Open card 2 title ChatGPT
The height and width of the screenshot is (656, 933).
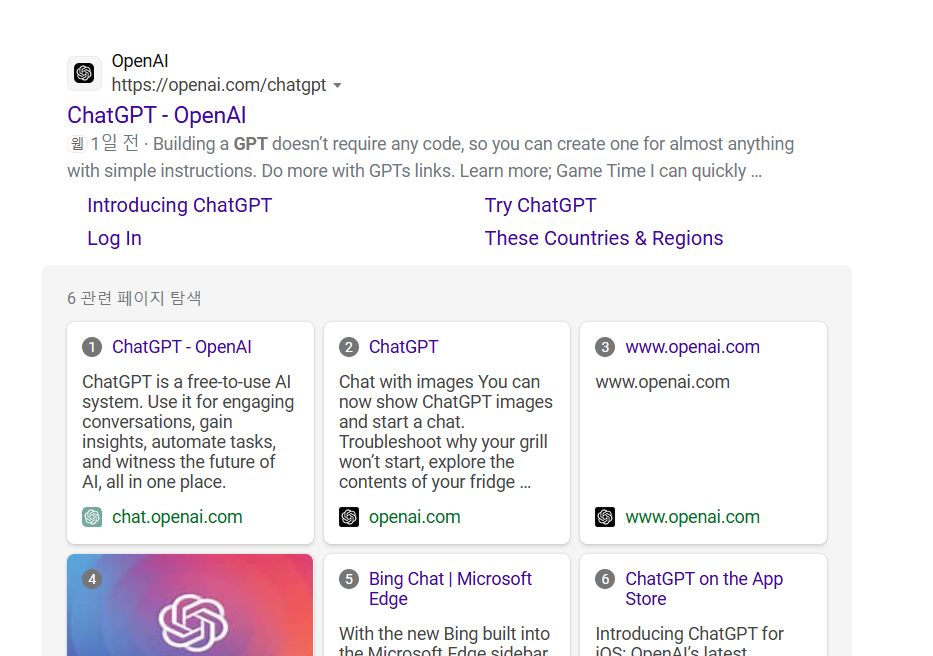point(403,346)
